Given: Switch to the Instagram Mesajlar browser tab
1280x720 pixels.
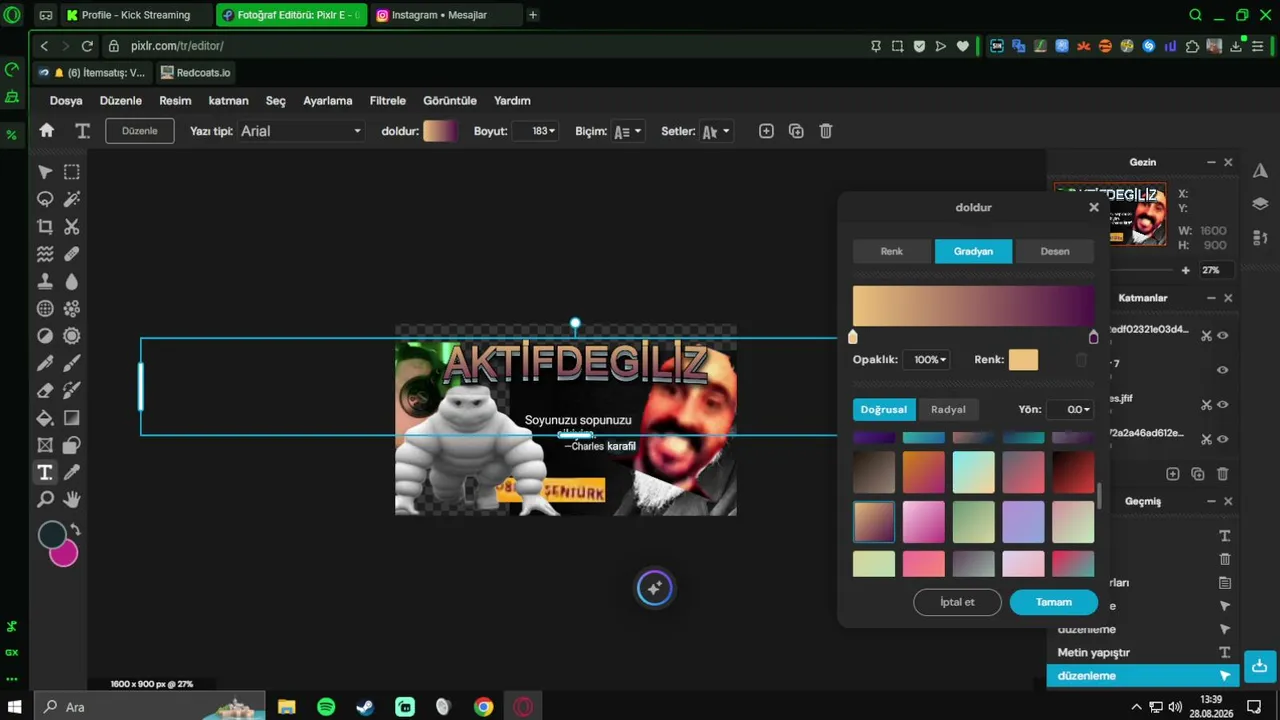Looking at the screenshot, I should (x=445, y=15).
